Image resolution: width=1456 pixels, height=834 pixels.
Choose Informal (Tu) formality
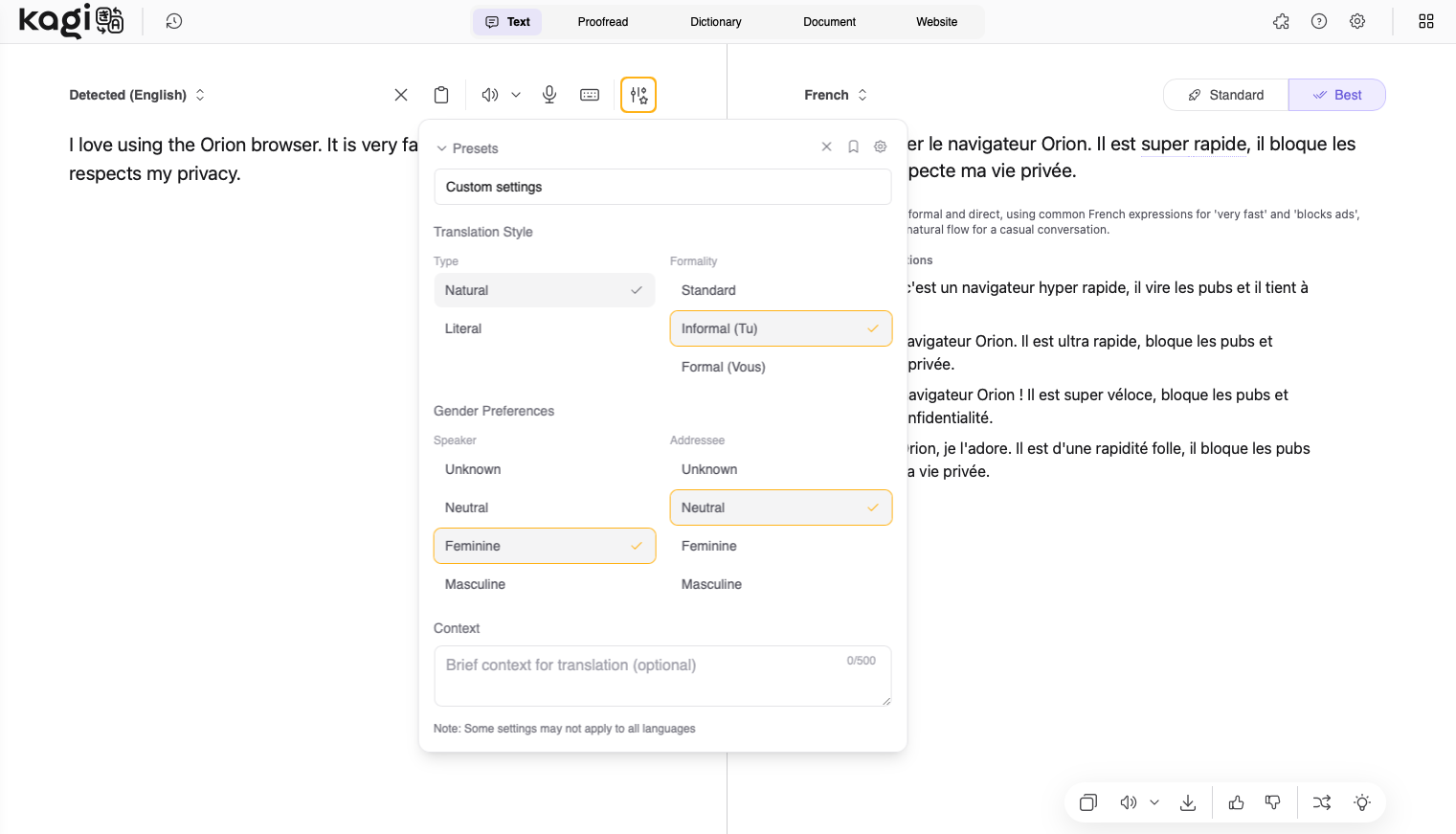coord(781,328)
